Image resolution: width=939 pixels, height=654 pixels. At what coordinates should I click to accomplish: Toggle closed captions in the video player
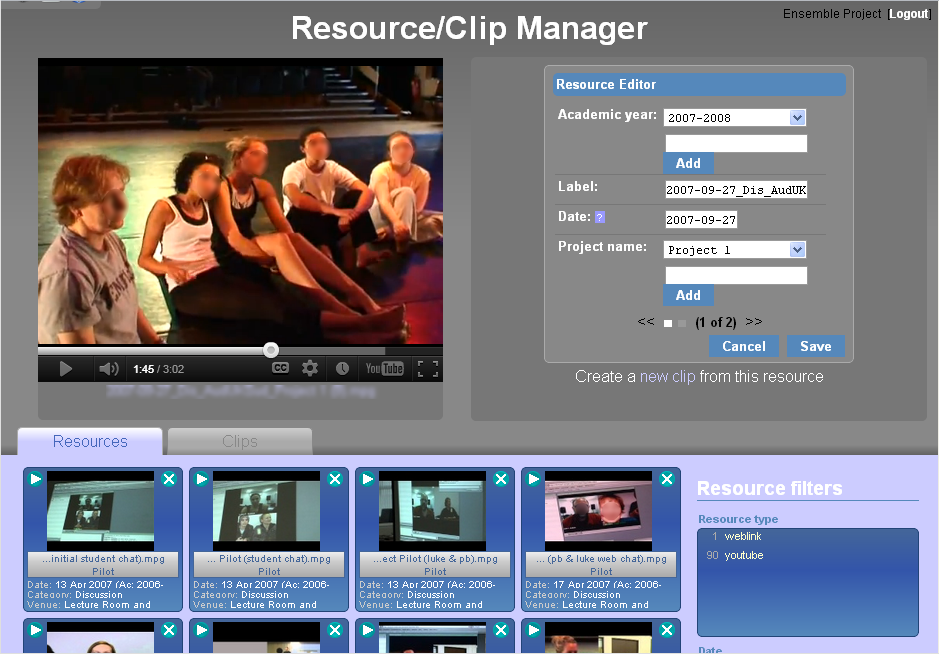coord(281,368)
